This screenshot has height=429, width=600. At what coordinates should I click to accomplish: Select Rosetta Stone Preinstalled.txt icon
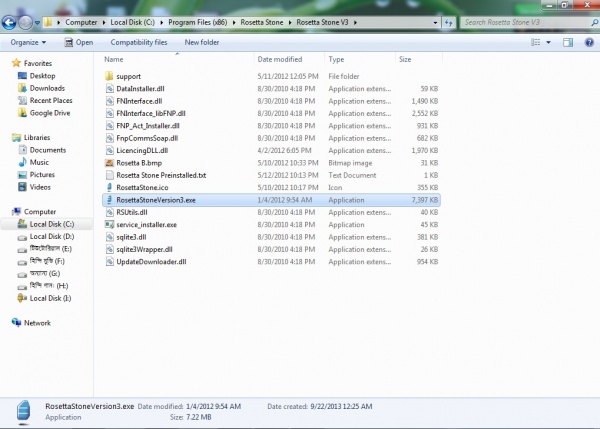pos(109,175)
